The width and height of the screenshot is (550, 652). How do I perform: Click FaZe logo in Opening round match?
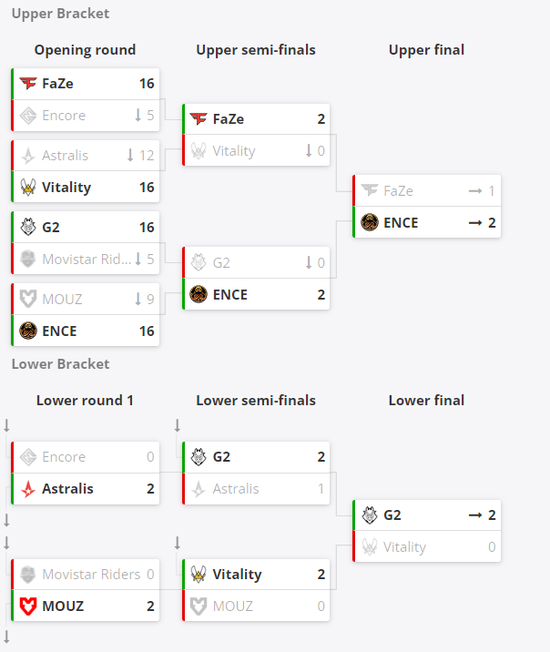click(28, 84)
